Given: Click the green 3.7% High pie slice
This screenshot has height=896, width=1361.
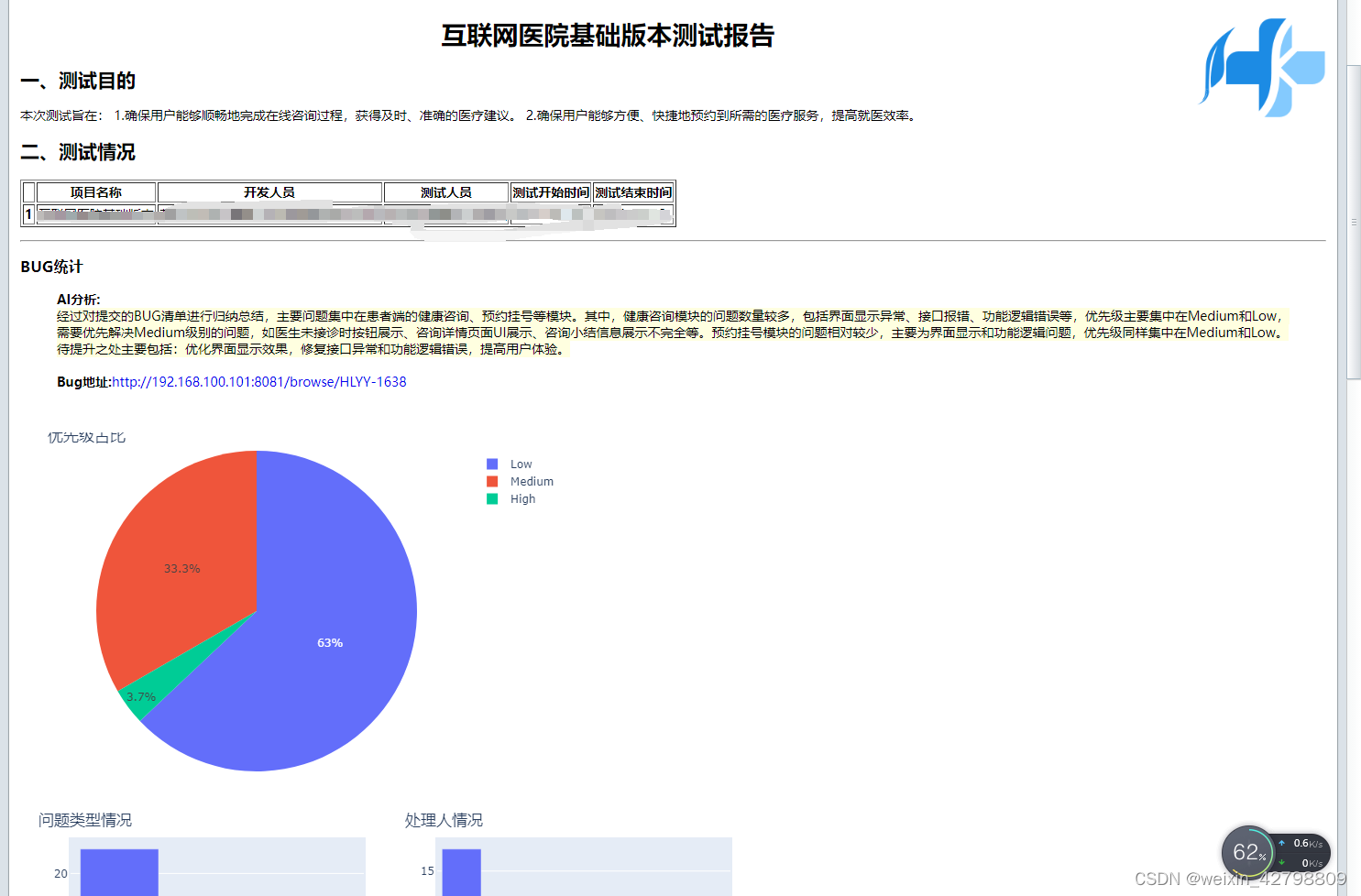Looking at the screenshot, I should (139, 698).
